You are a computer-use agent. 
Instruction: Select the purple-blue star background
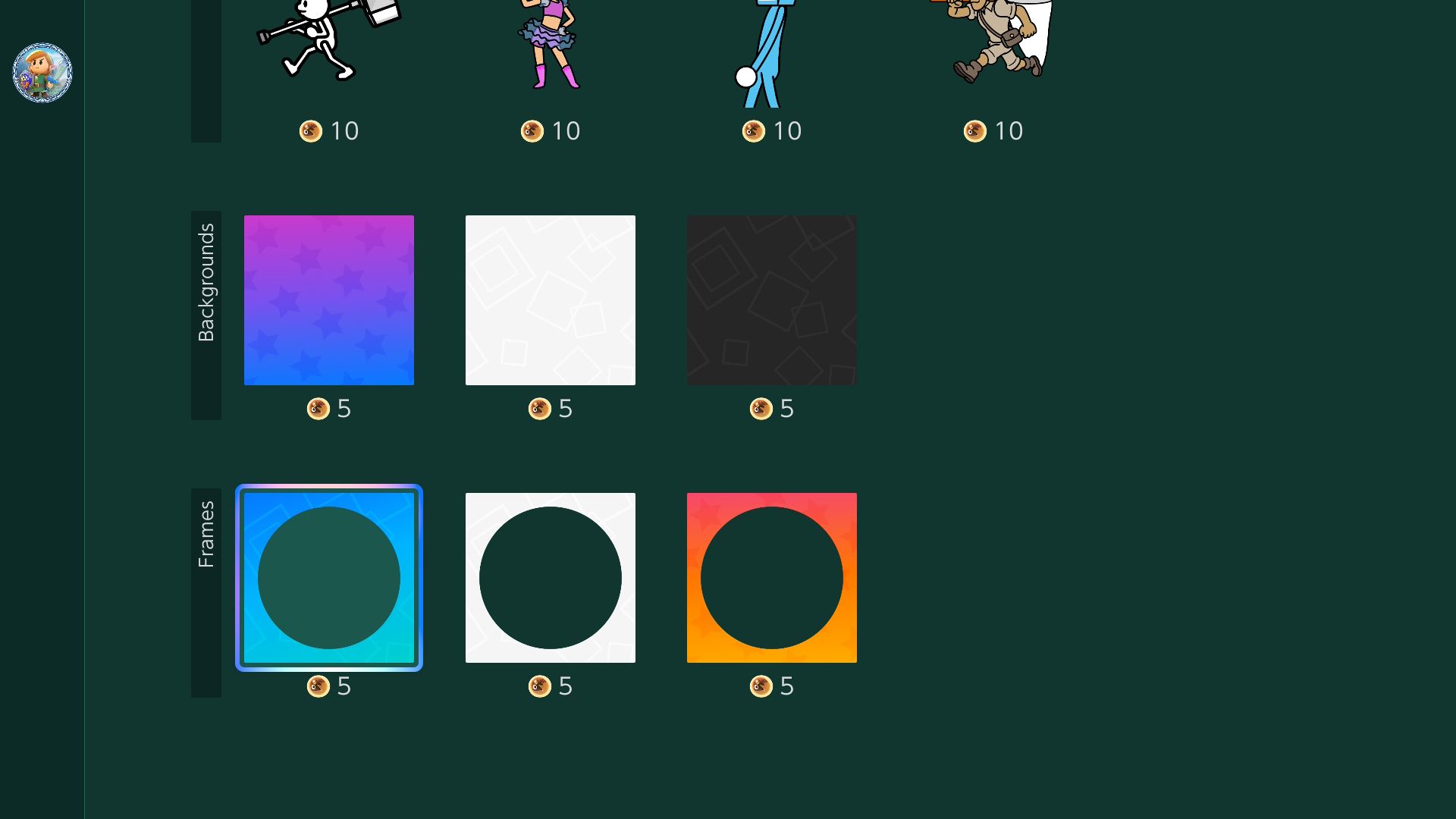[329, 300]
